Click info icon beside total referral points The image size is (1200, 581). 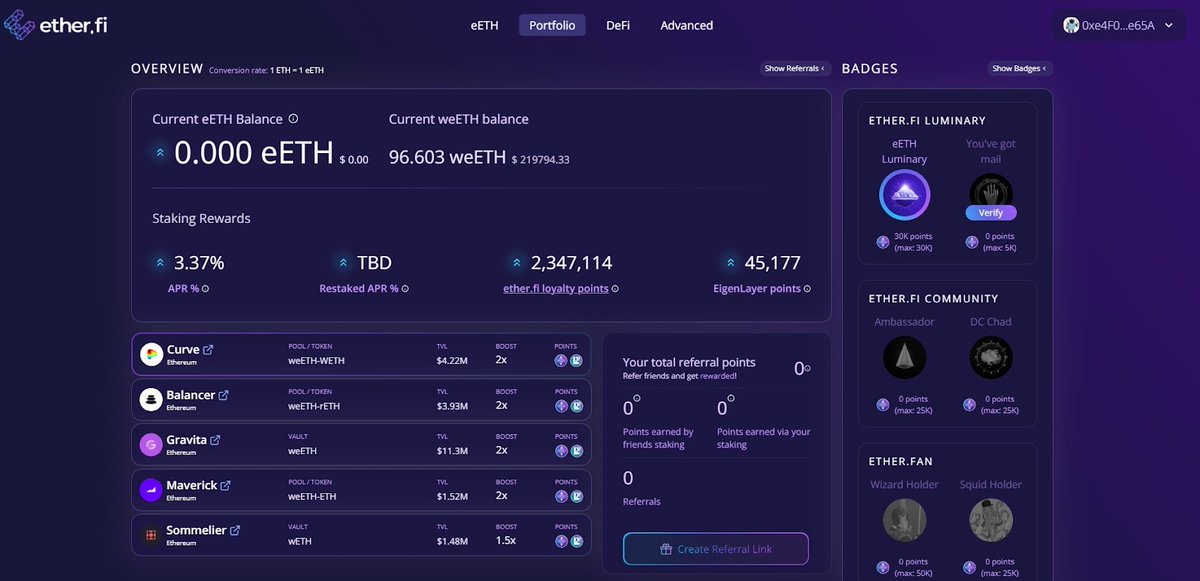(x=807, y=368)
